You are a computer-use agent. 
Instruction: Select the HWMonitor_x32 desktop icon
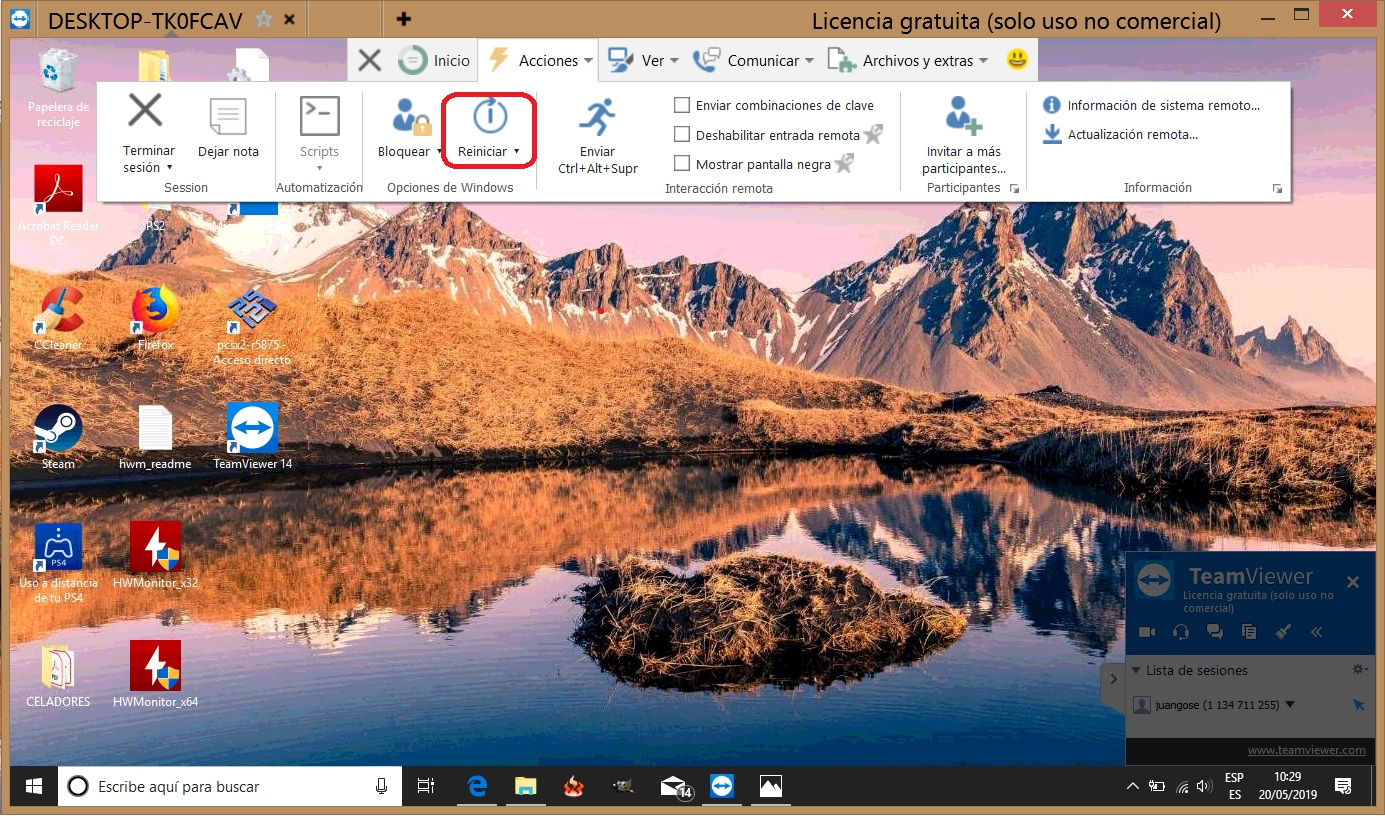[155, 556]
